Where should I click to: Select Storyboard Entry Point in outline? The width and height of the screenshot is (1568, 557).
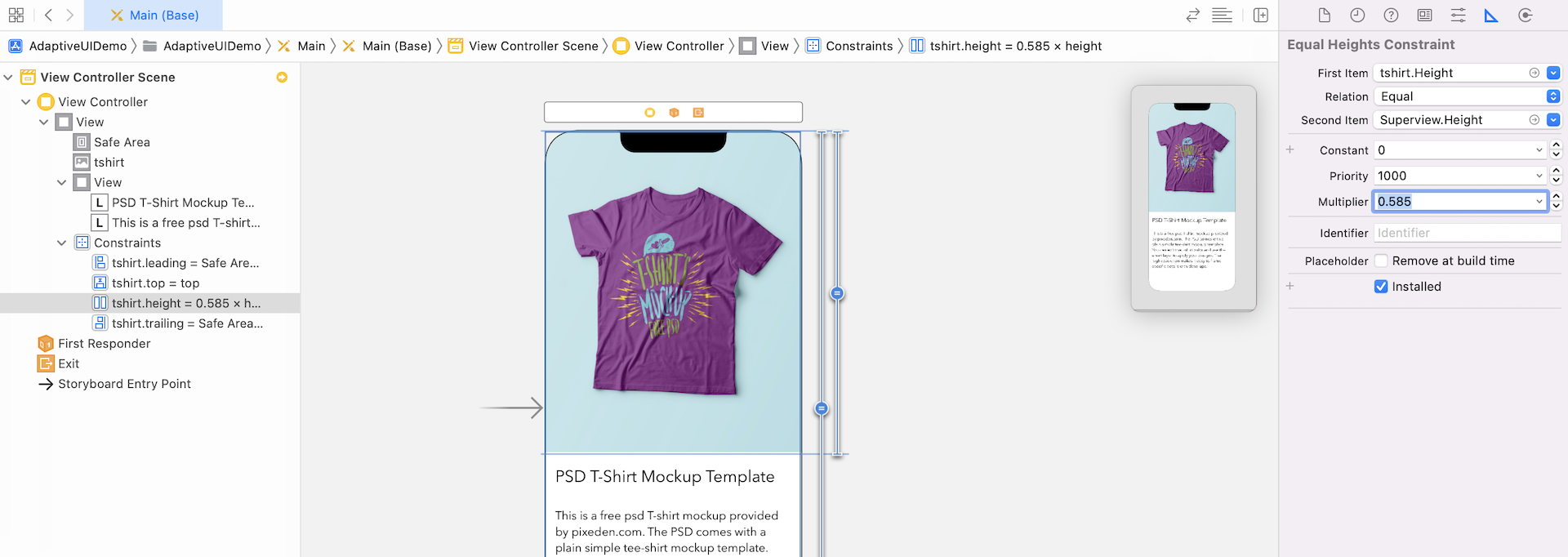[x=124, y=384]
